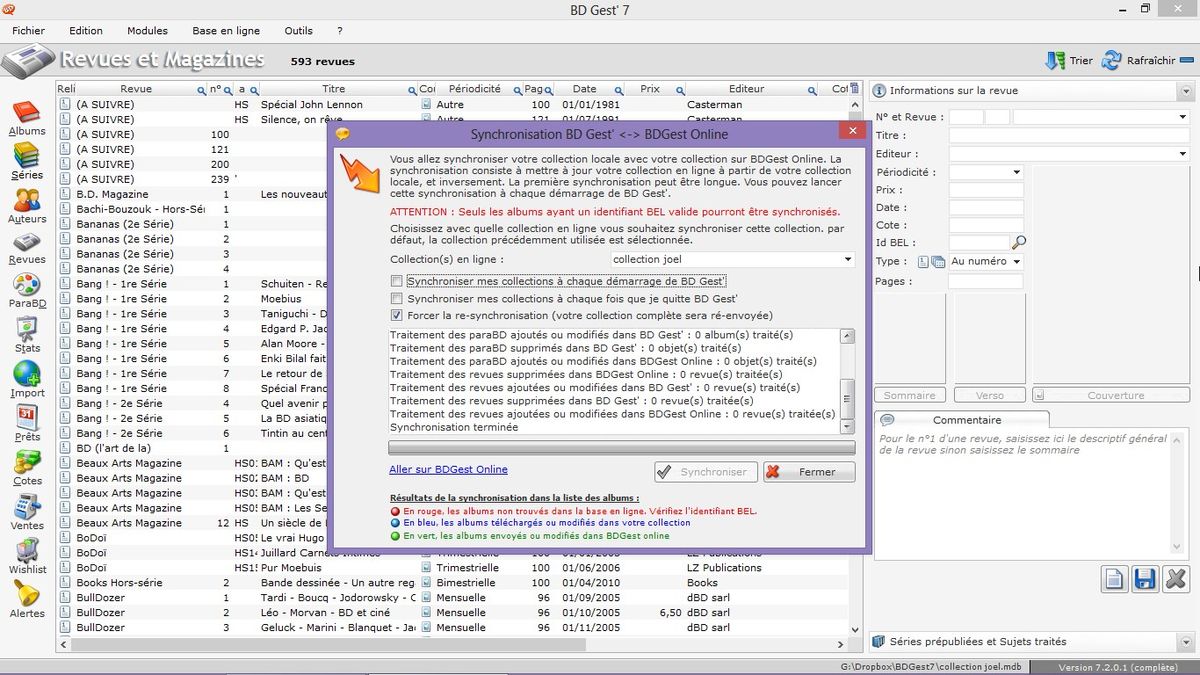
Task: Enable sync each time I quit BD Gest'
Action: pos(397,299)
